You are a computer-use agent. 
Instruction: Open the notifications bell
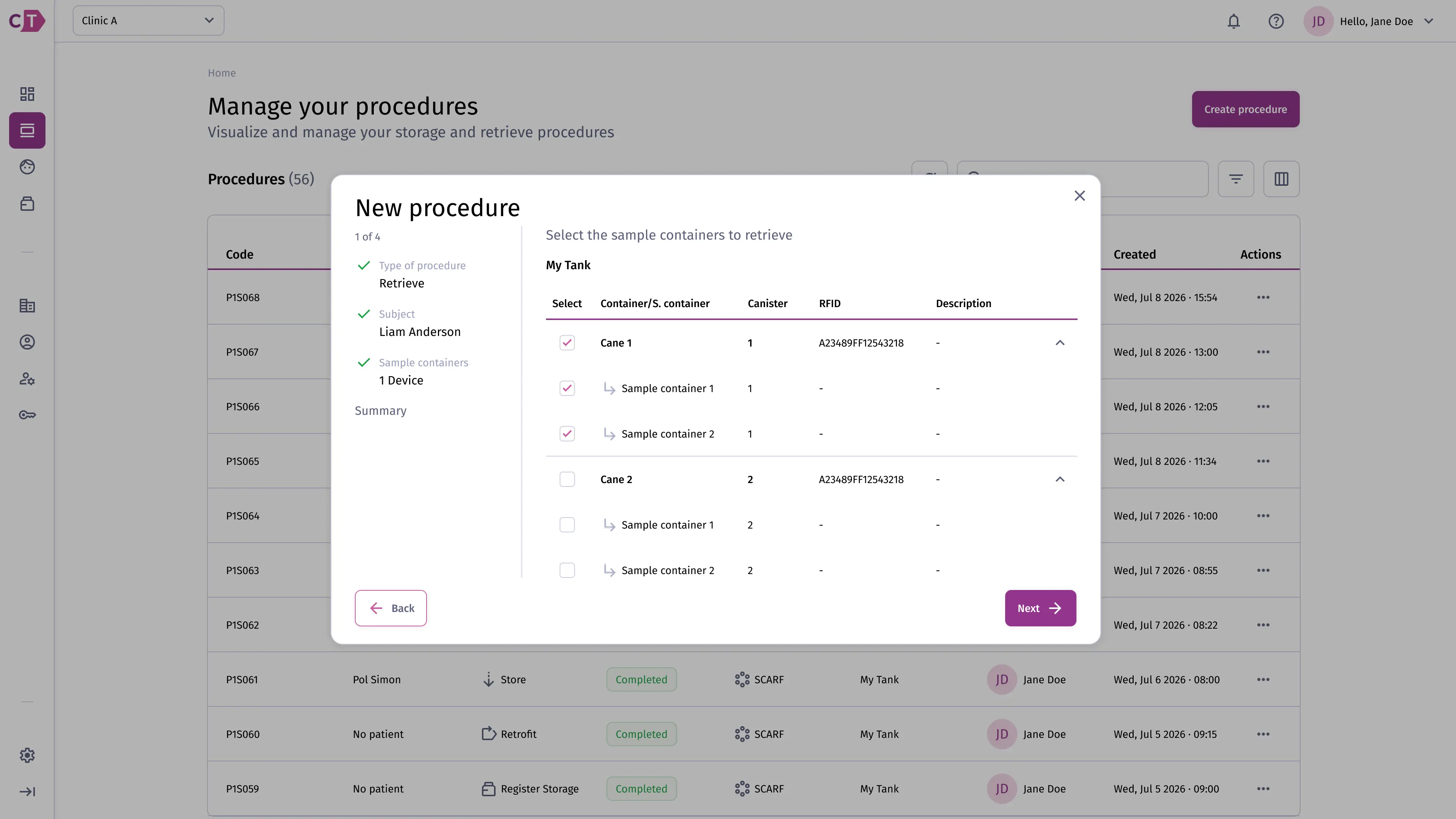click(x=1233, y=22)
